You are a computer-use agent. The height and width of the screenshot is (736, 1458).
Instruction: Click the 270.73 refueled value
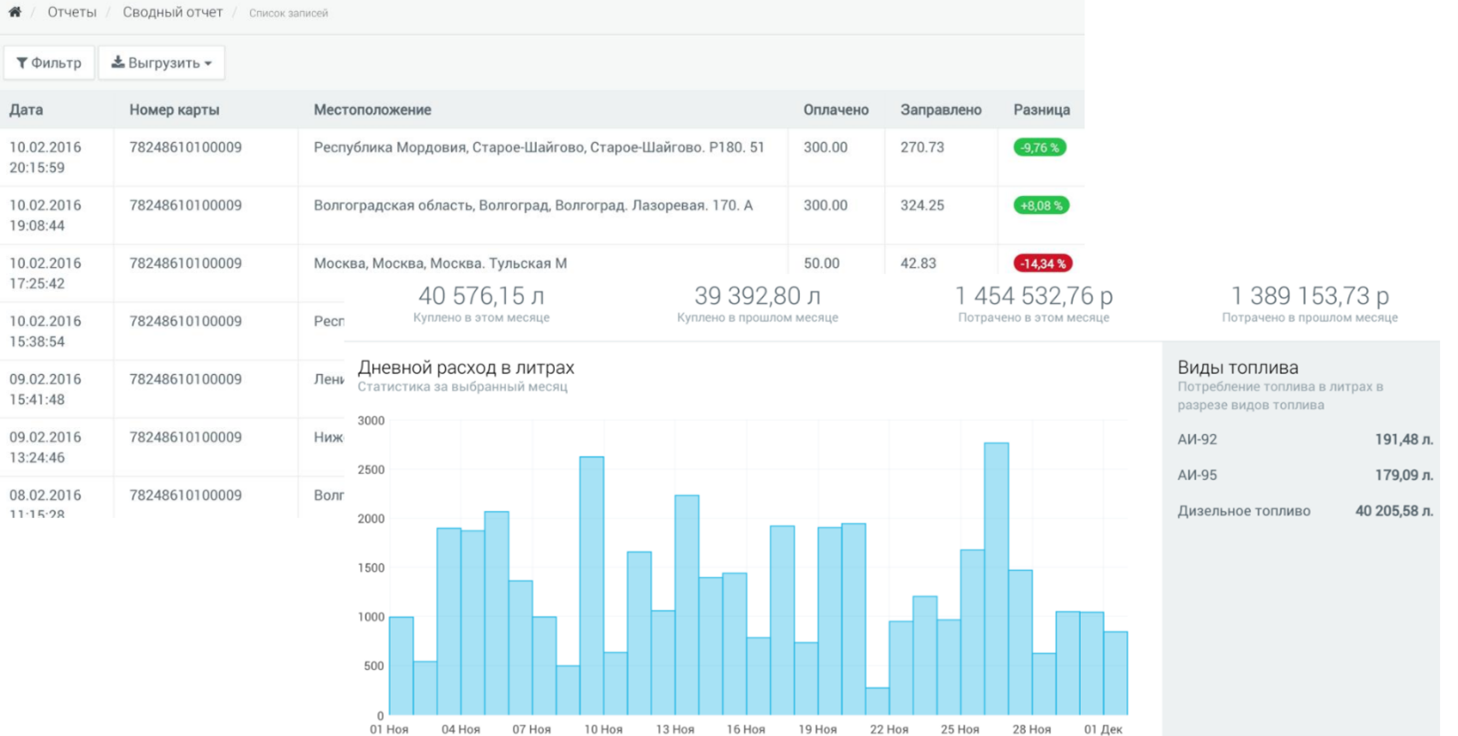tap(922, 147)
